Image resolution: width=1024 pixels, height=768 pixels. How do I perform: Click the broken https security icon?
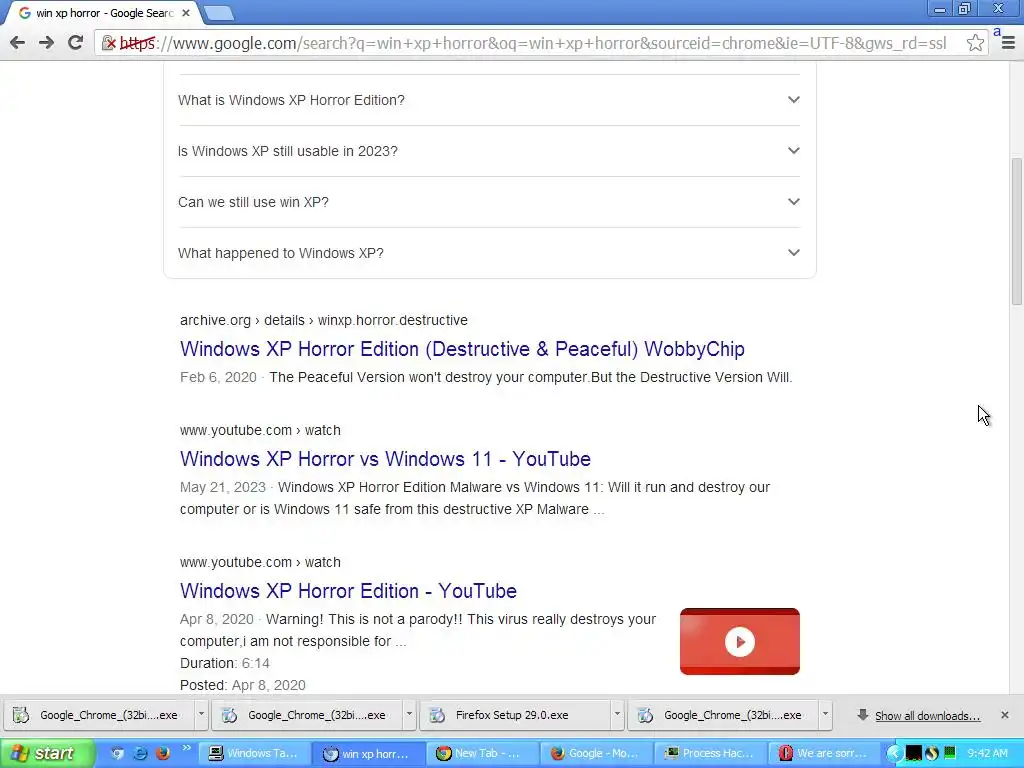pos(108,43)
